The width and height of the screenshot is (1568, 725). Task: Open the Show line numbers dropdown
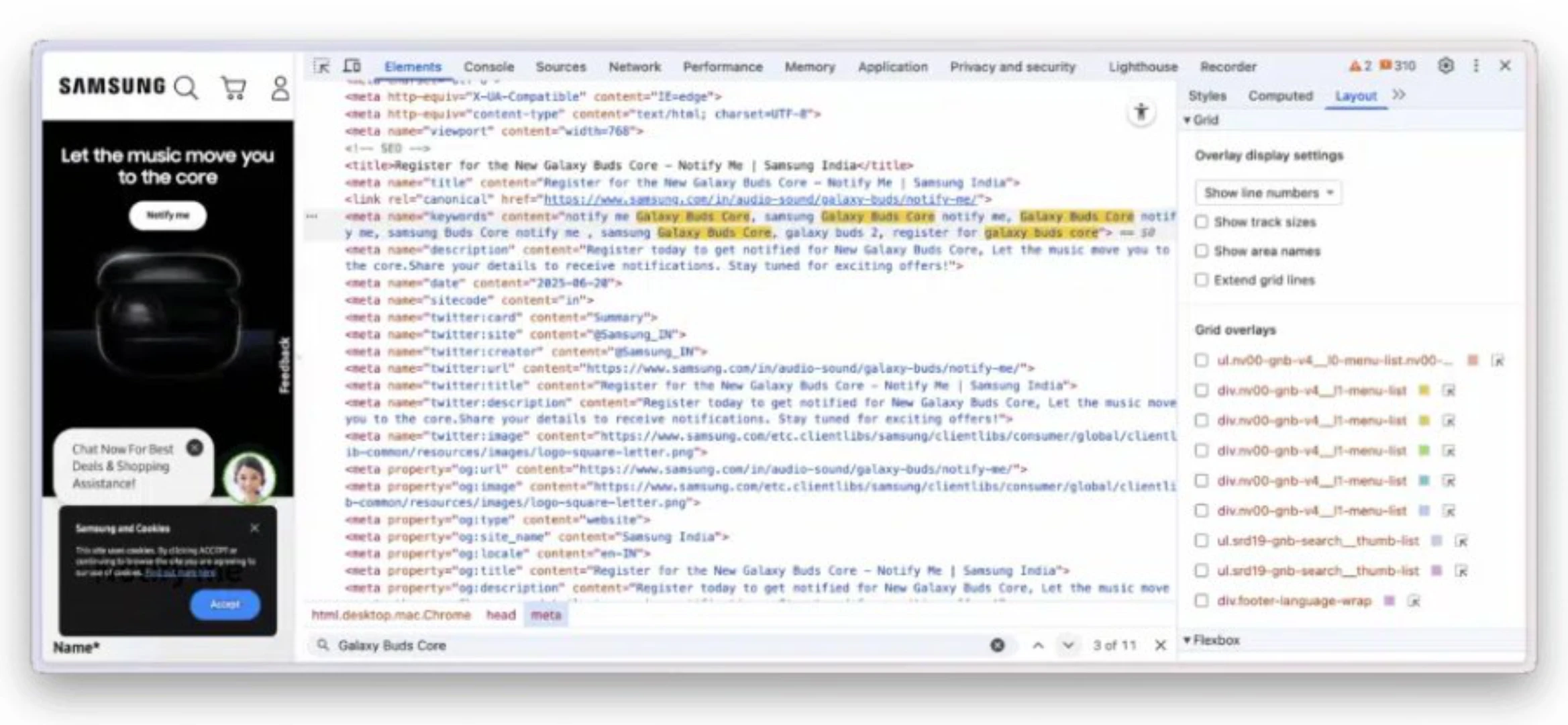tap(1267, 193)
